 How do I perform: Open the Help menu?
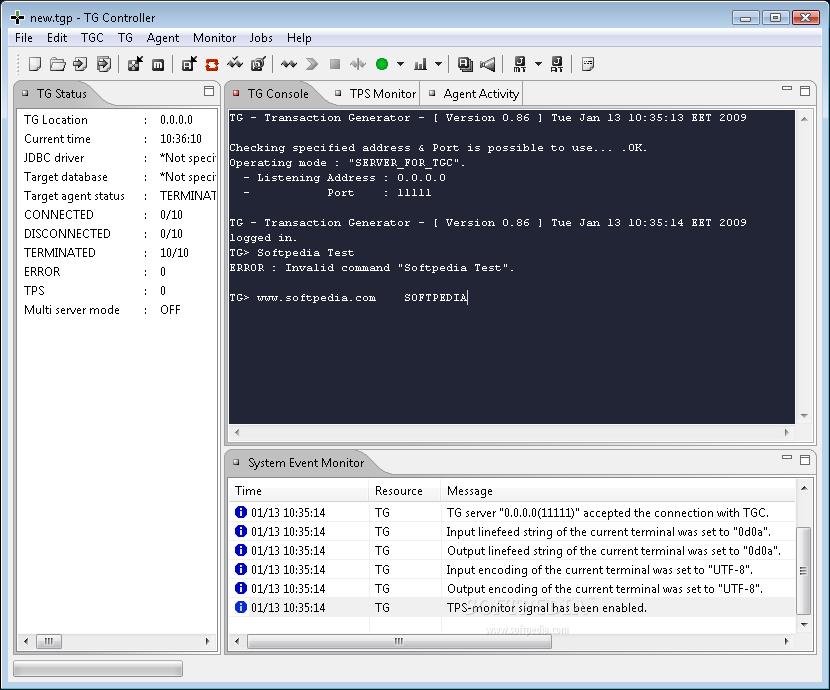[299, 38]
